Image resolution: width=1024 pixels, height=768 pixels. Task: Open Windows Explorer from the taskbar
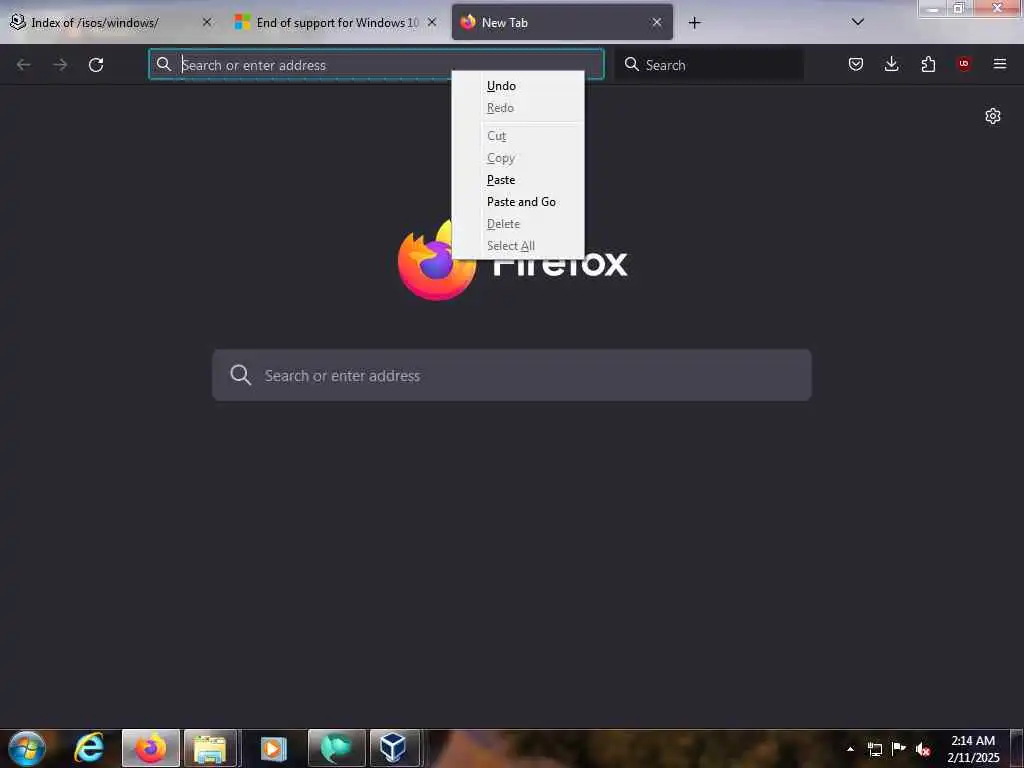(x=210, y=748)
